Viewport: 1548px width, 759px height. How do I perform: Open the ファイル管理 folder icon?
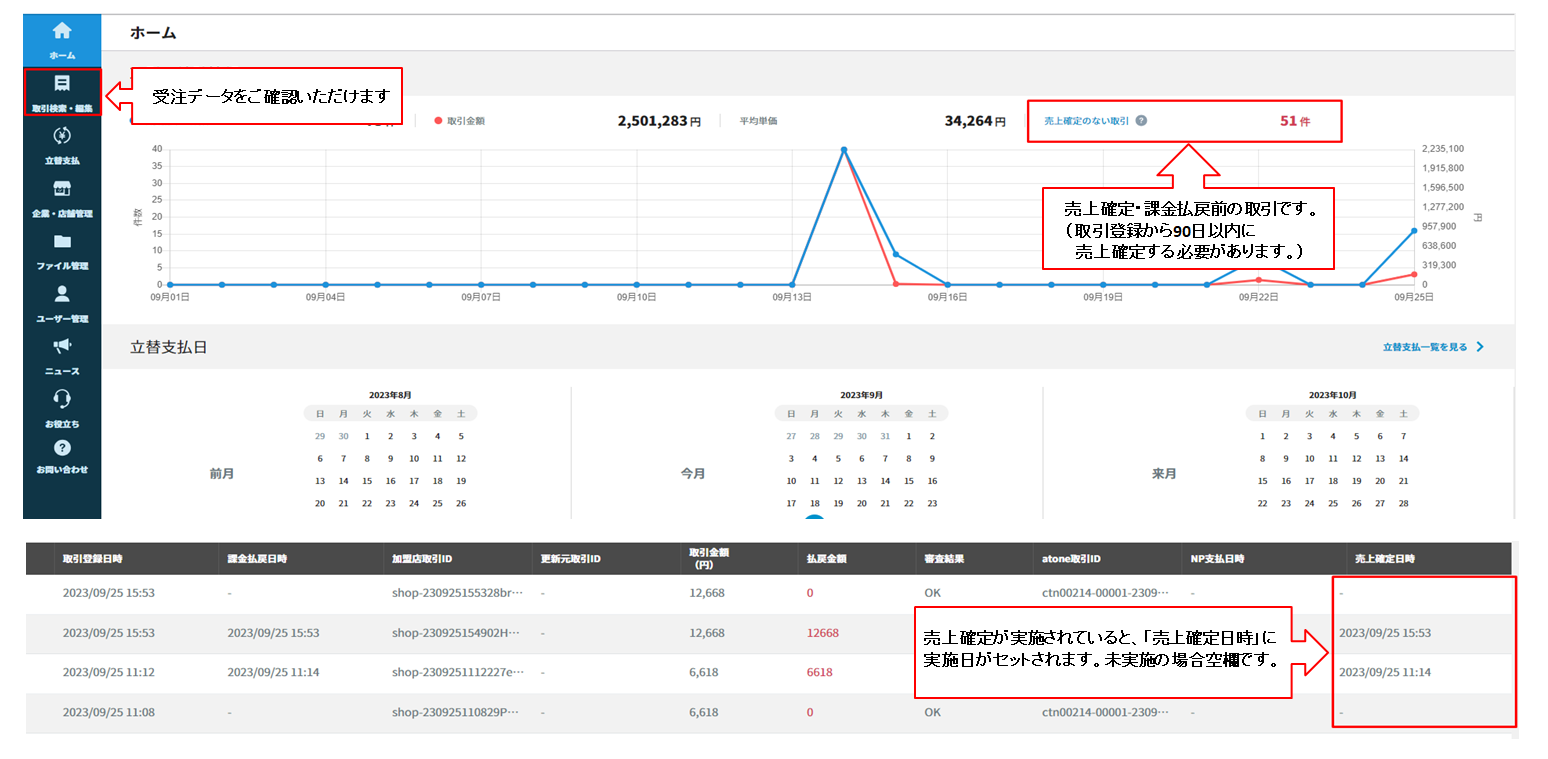tap(62, 242)
